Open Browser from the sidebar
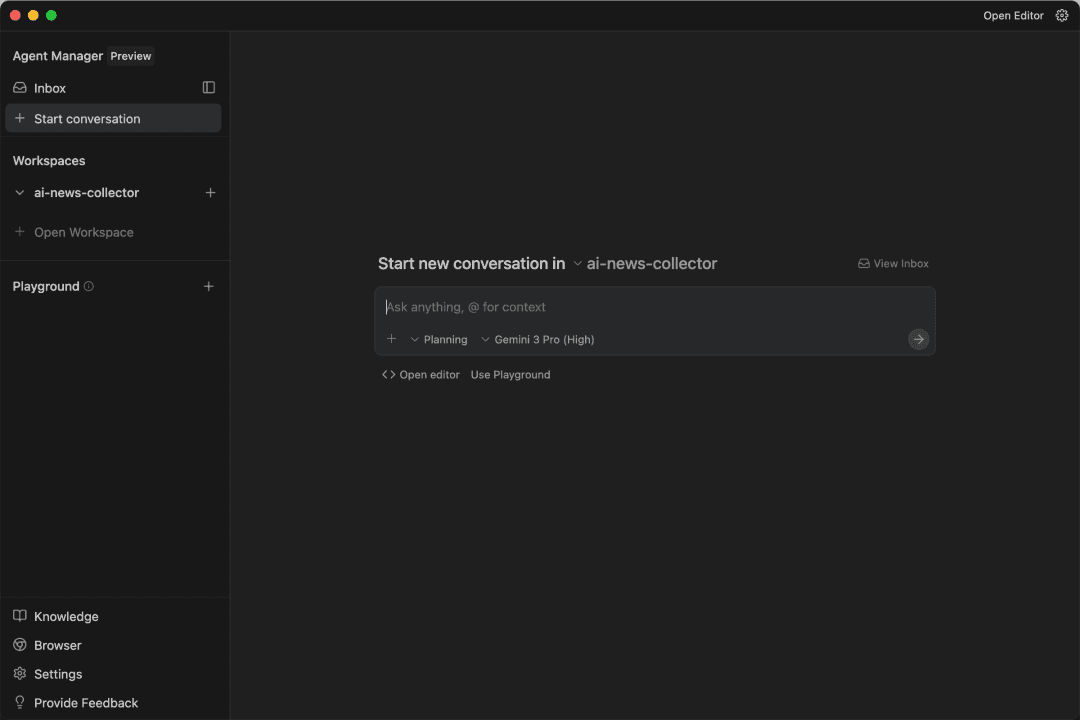Screen dimensions: 1080x720 pos(57,646)
